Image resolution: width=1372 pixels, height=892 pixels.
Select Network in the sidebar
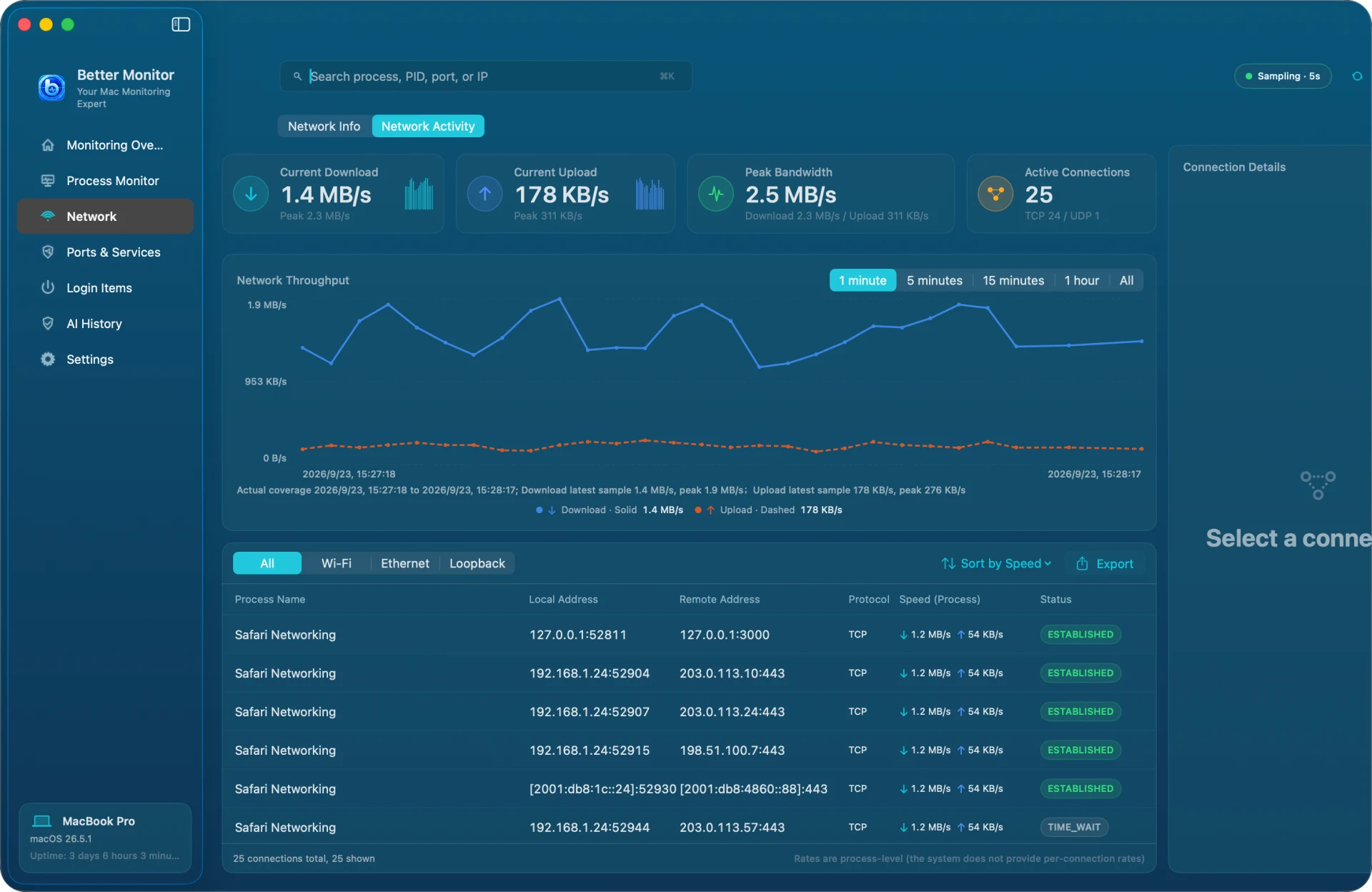click(105, 217)
